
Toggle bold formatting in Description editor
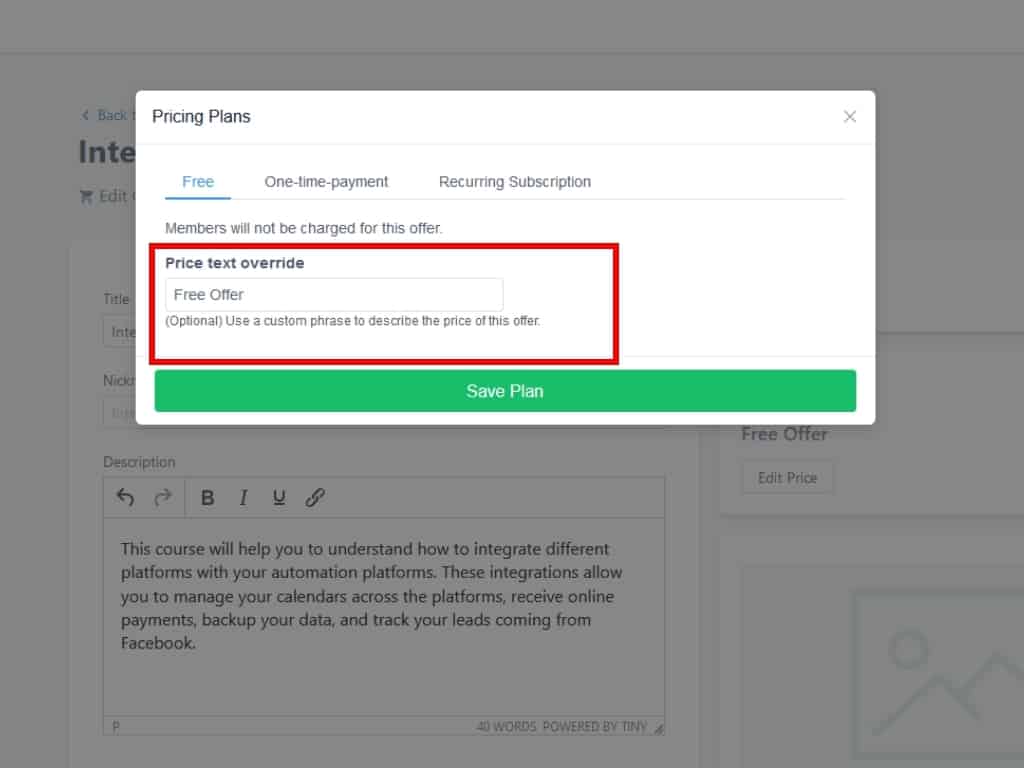[208, 497]
